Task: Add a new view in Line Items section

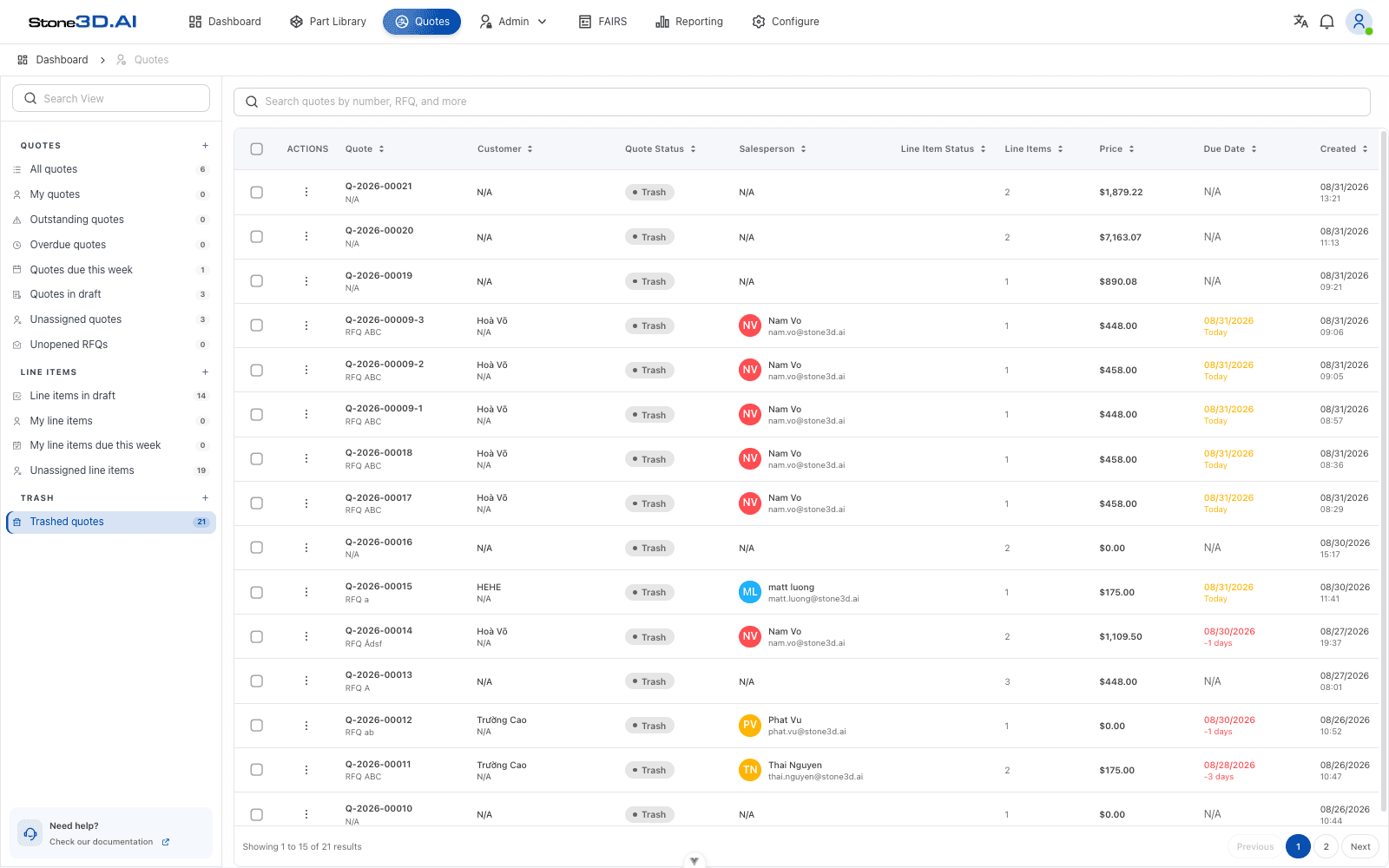Action: click(205, 372)
